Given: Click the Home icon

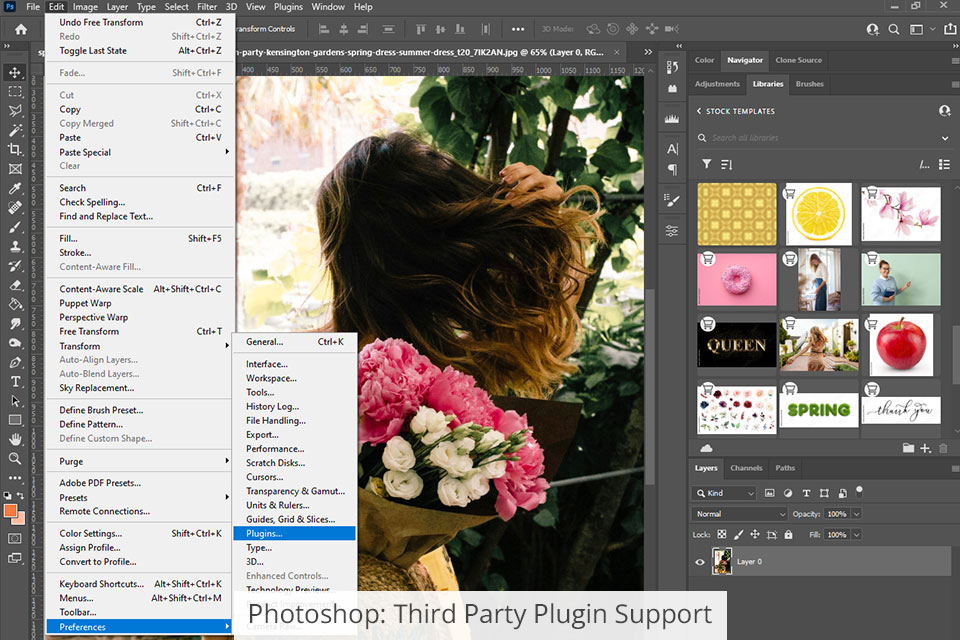Looking at the screenshot, I should coord(21,29).
